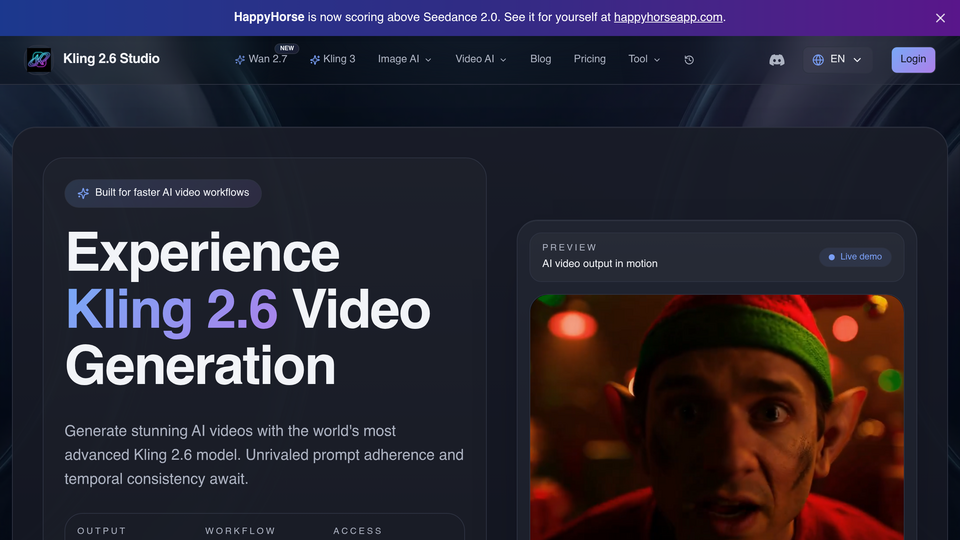Click the WORKFLOW label

tap(240, 531)
